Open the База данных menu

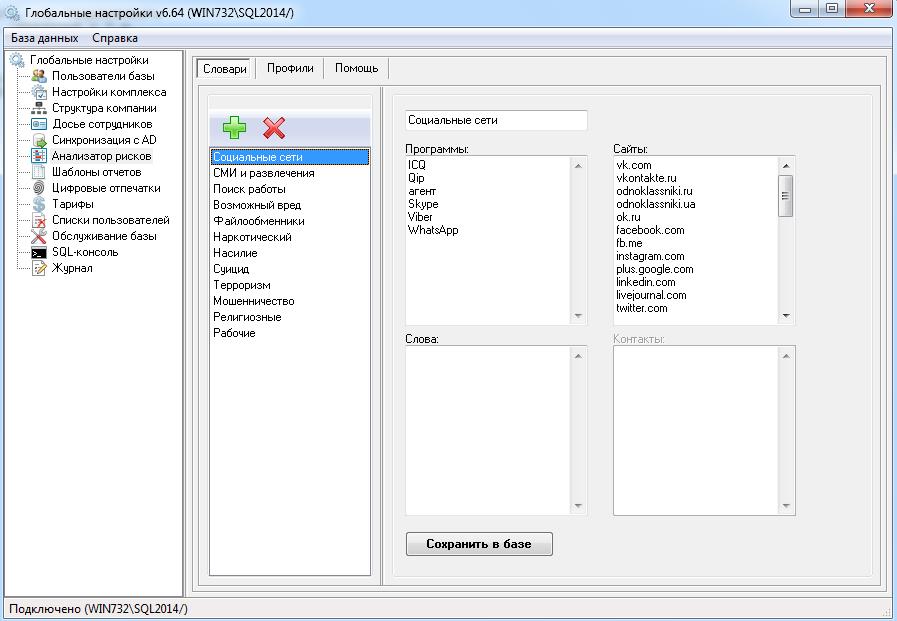pos(45,38)
